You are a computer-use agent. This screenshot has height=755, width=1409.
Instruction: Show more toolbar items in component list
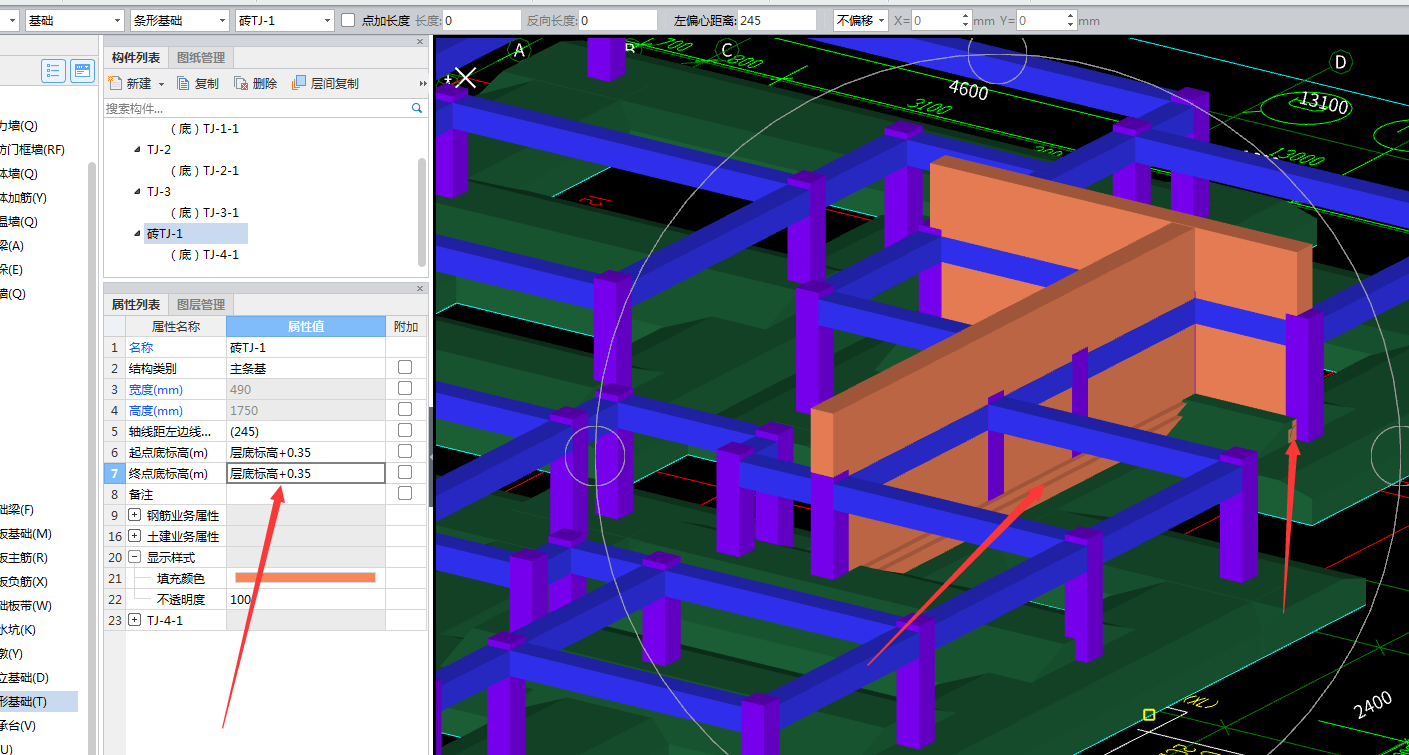[x=423, y=84]
